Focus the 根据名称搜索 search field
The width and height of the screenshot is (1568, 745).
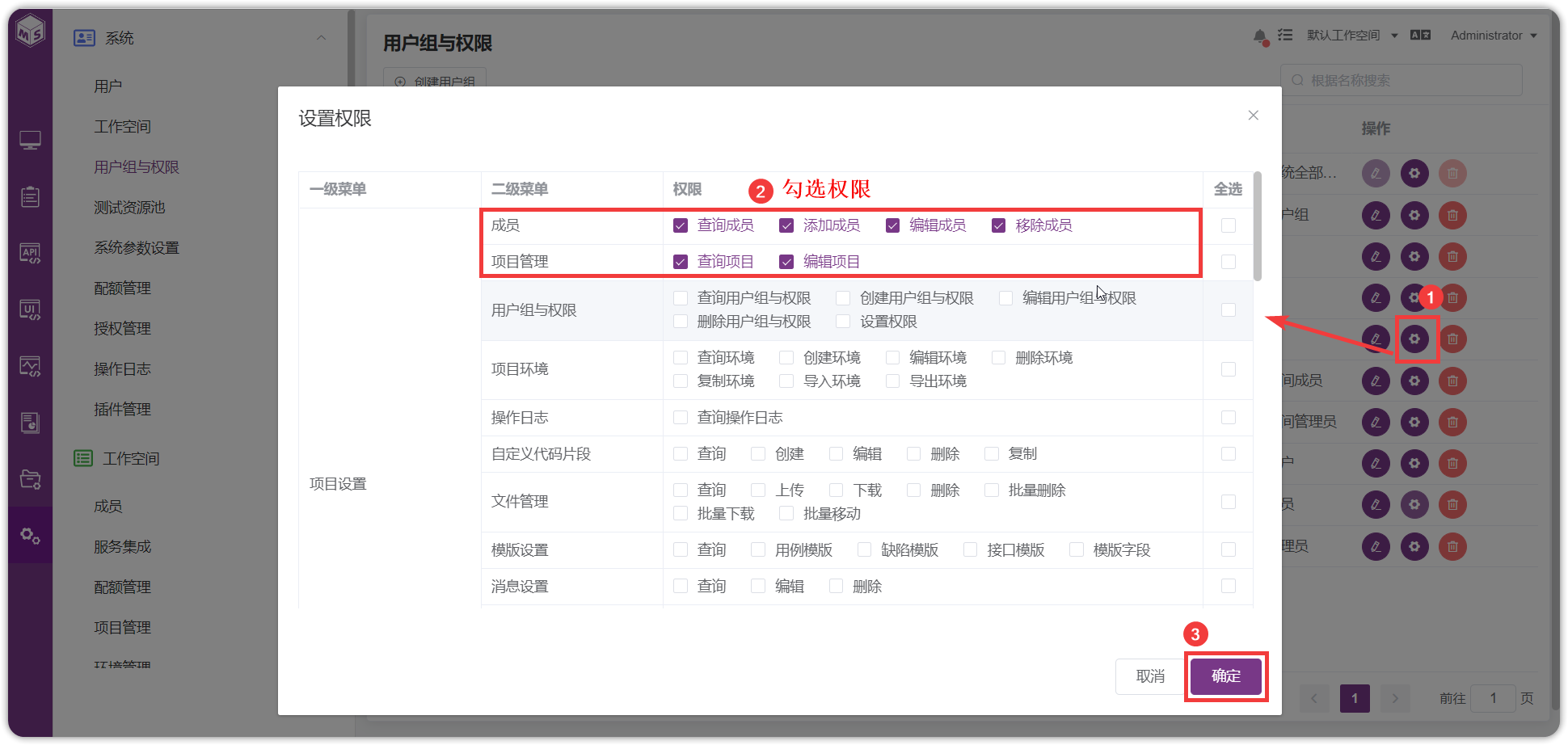[x=1402, y=80]
